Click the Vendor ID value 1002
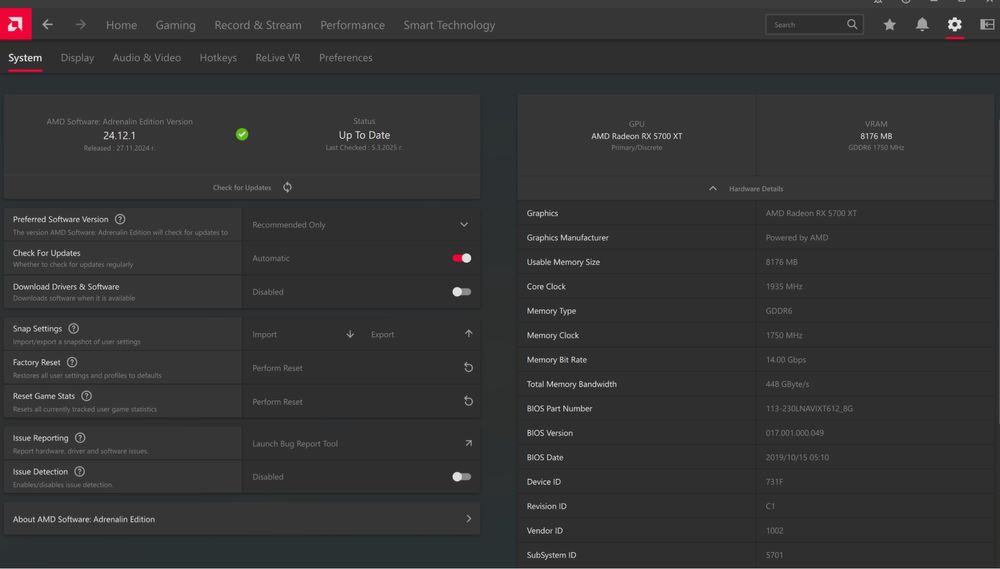Viewport: 1000px width, 569px height. pos(774,531)
